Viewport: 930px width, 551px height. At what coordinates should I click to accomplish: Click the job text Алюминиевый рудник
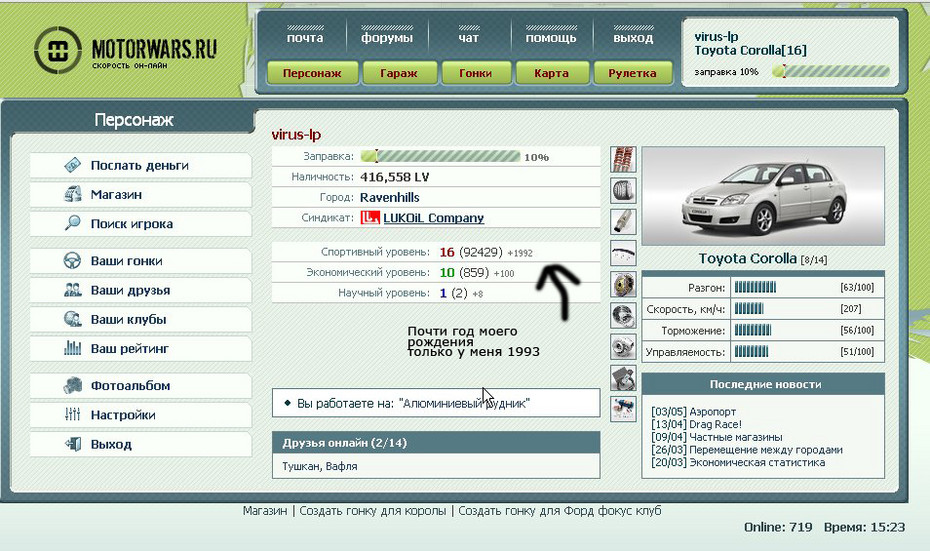(464, 403)
